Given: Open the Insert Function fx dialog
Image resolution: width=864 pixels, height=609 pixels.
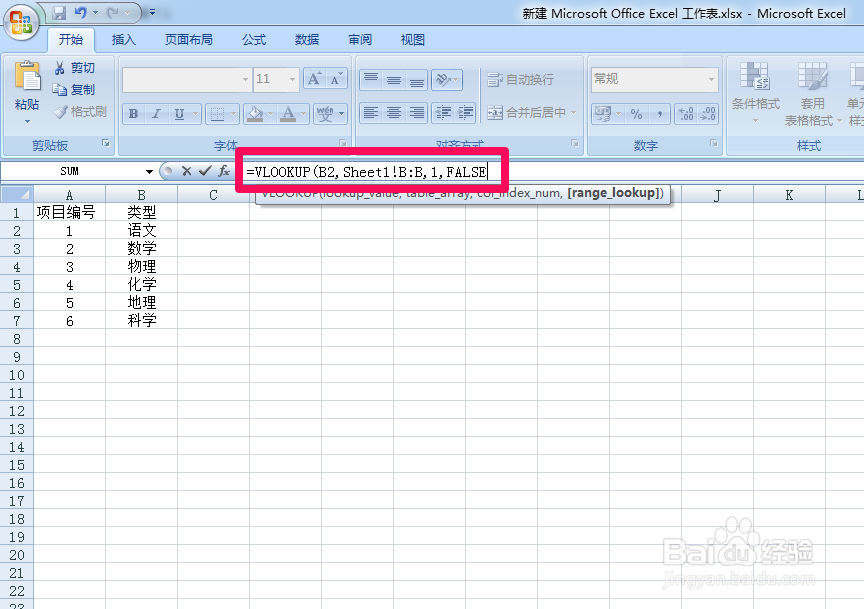Looking at the screenshot, I should [224, 171].
